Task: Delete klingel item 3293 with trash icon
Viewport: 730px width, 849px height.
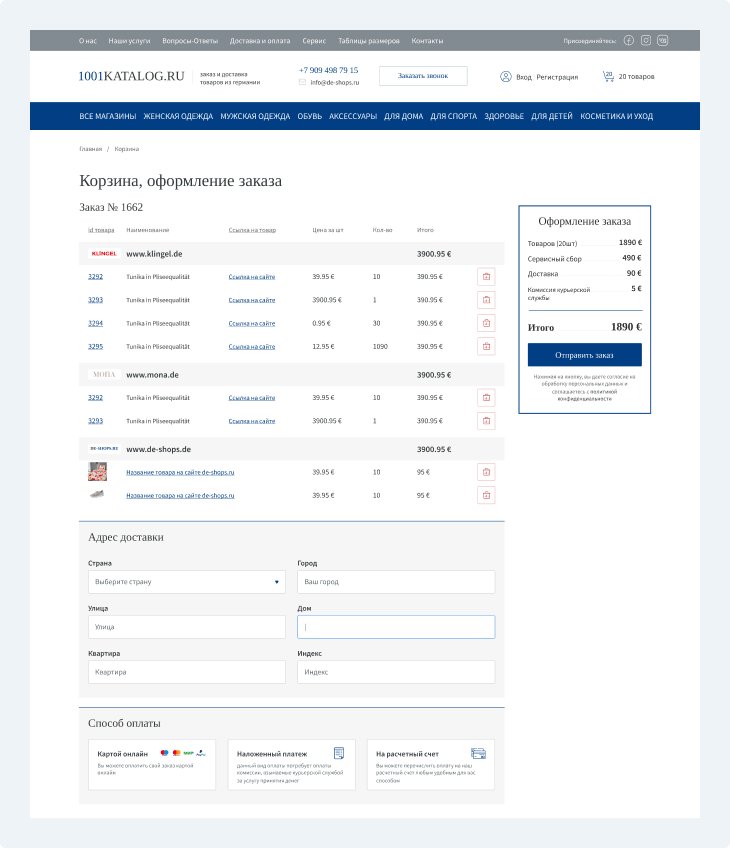Action: pos(486,300)
